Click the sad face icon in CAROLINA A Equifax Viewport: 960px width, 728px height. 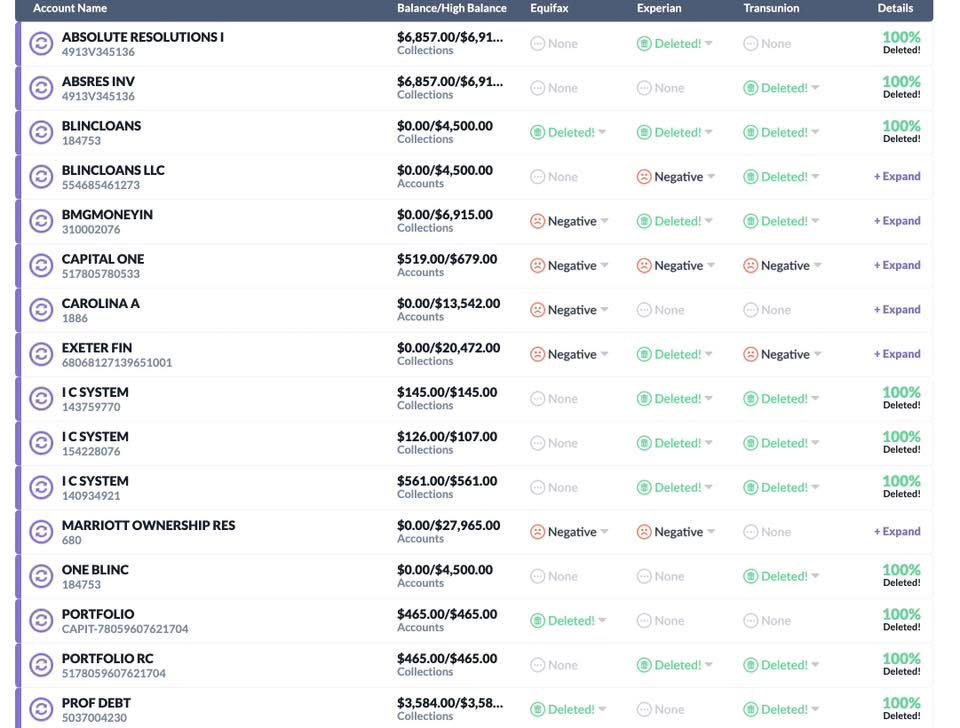click(x=538, y=310)
